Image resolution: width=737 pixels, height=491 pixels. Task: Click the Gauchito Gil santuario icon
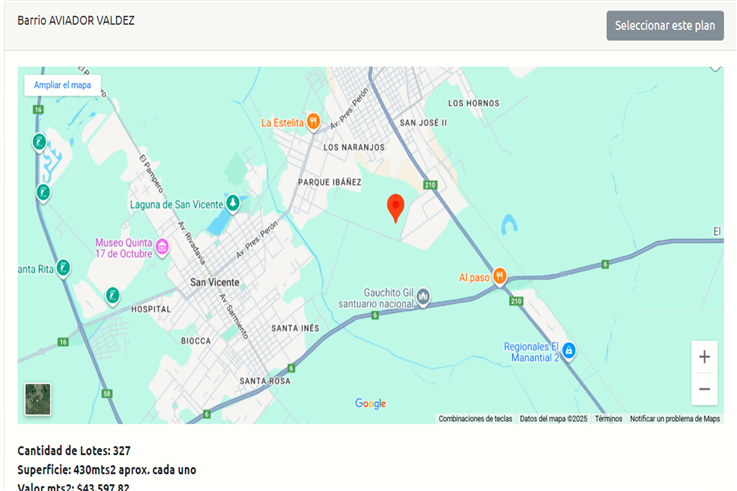click(423, 297)
